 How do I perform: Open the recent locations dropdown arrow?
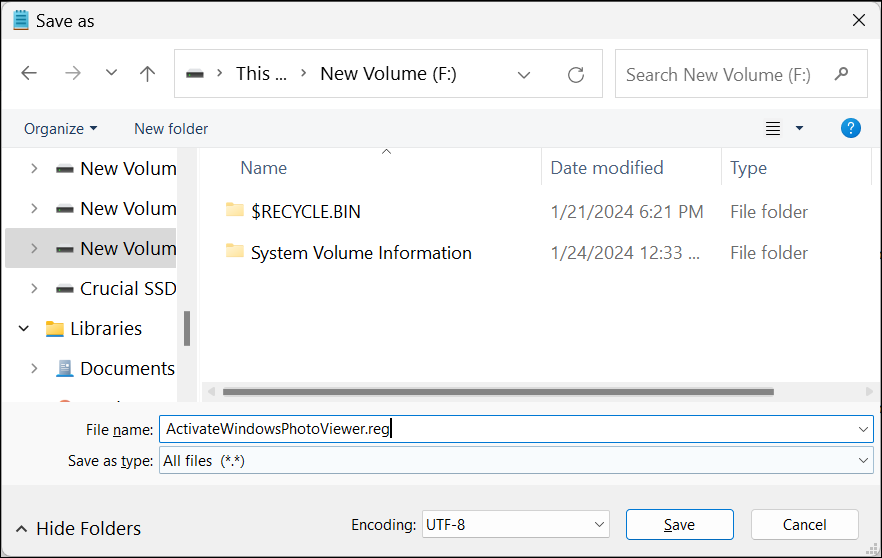[111, 73]
